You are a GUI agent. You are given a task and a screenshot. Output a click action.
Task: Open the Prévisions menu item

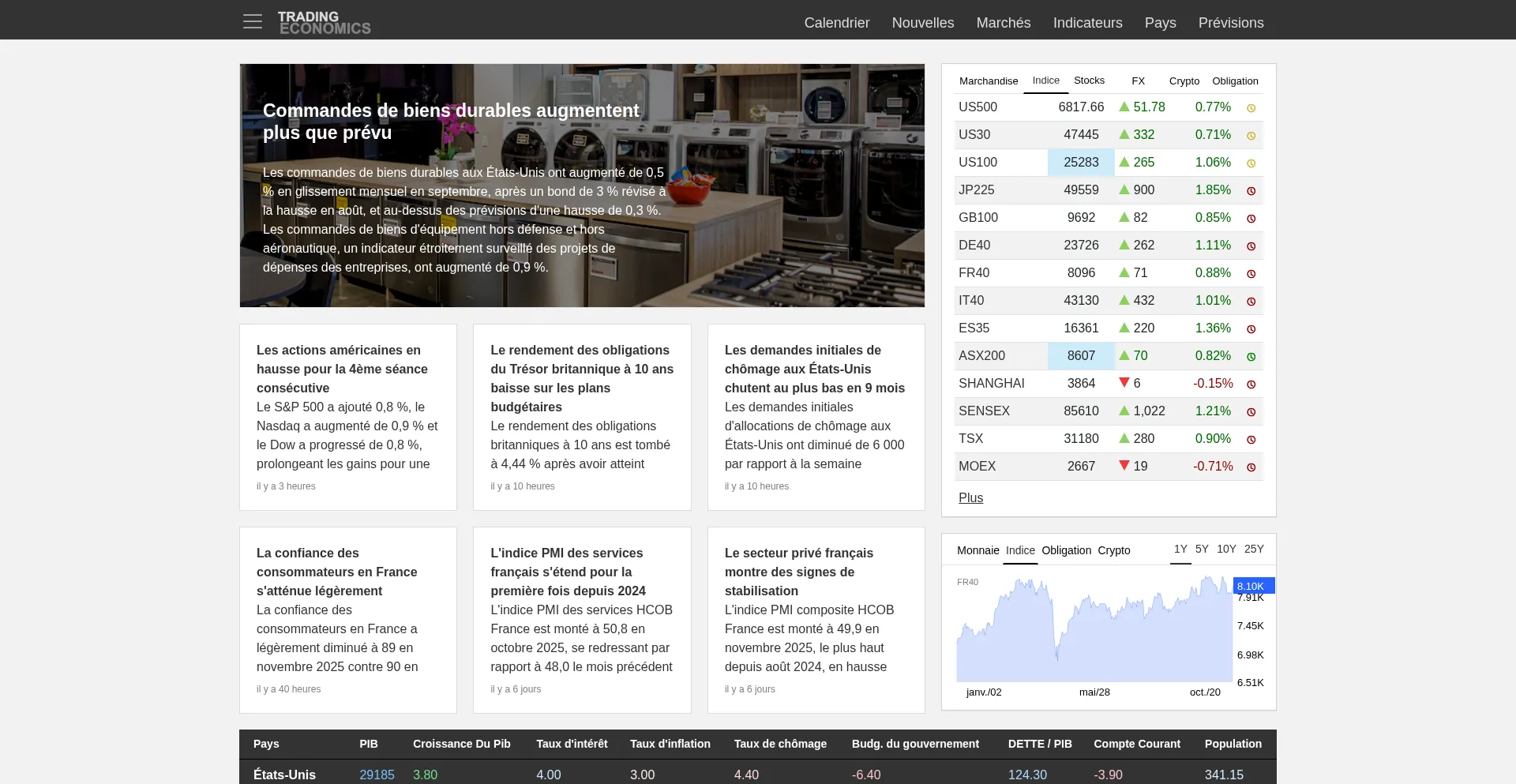pyautogui.click(x=1230, y=23)
